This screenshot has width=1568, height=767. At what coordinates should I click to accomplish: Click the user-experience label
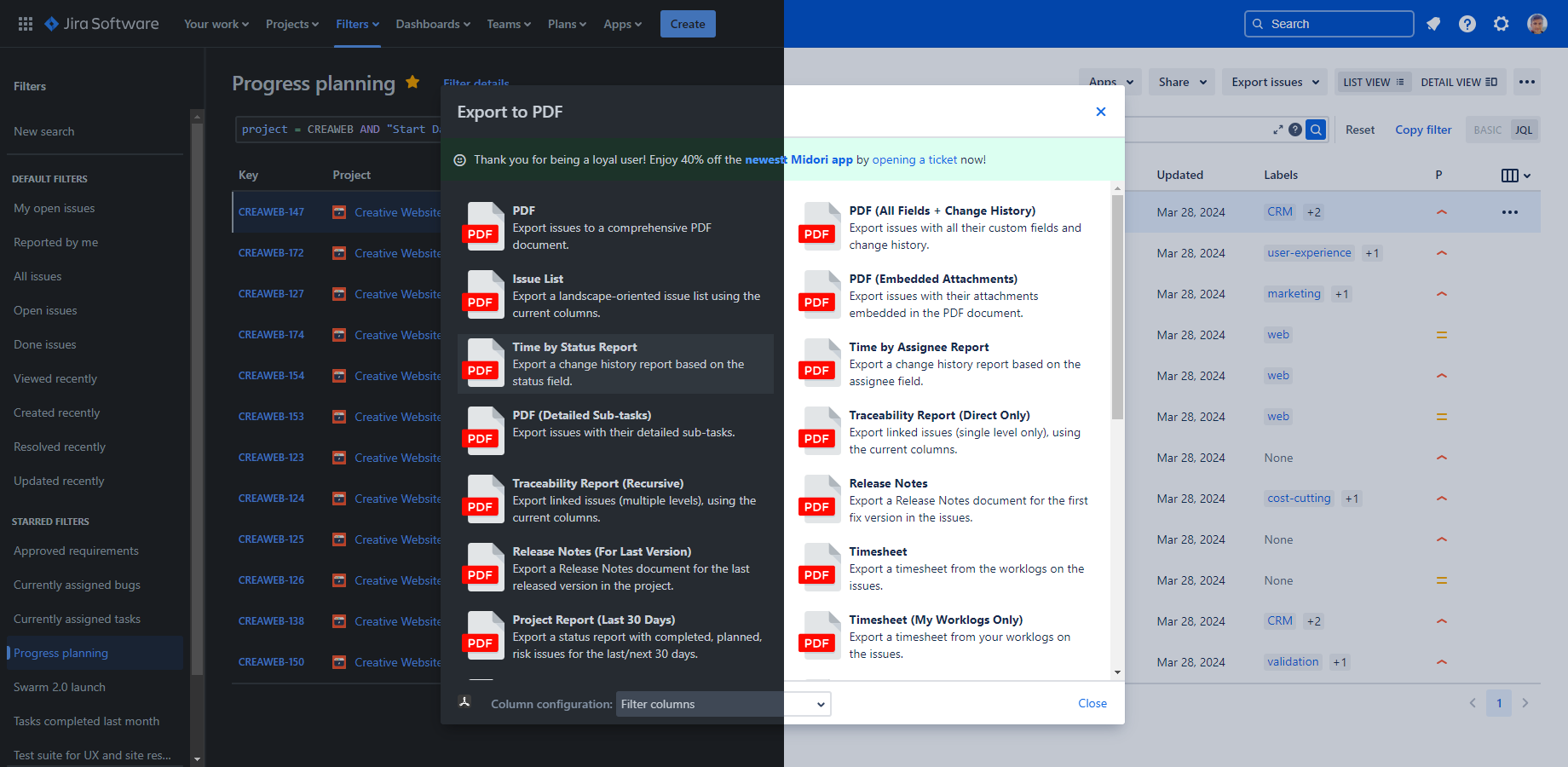(1309, 253)
